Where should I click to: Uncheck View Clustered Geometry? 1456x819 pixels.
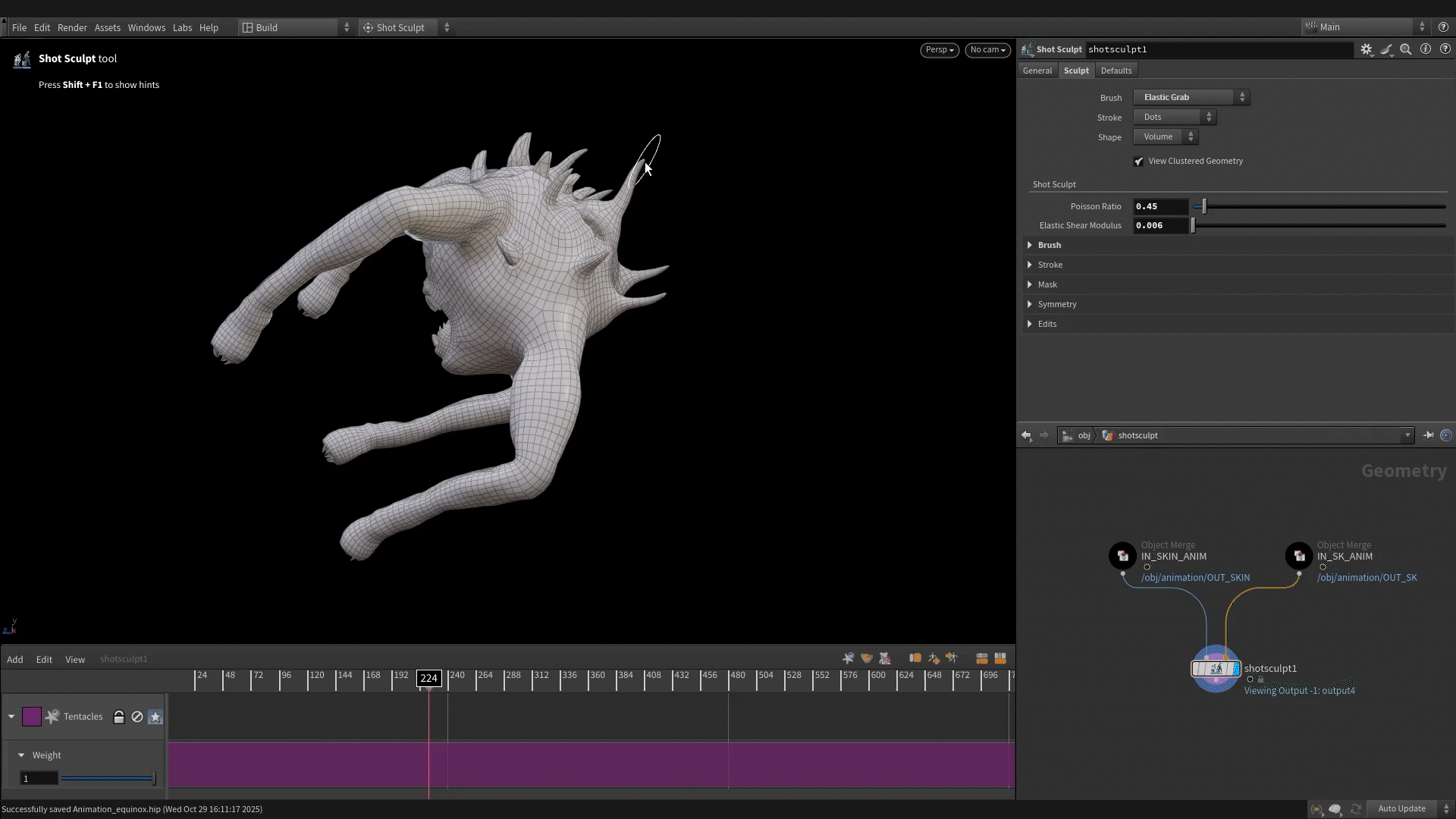click(1138, 162)
